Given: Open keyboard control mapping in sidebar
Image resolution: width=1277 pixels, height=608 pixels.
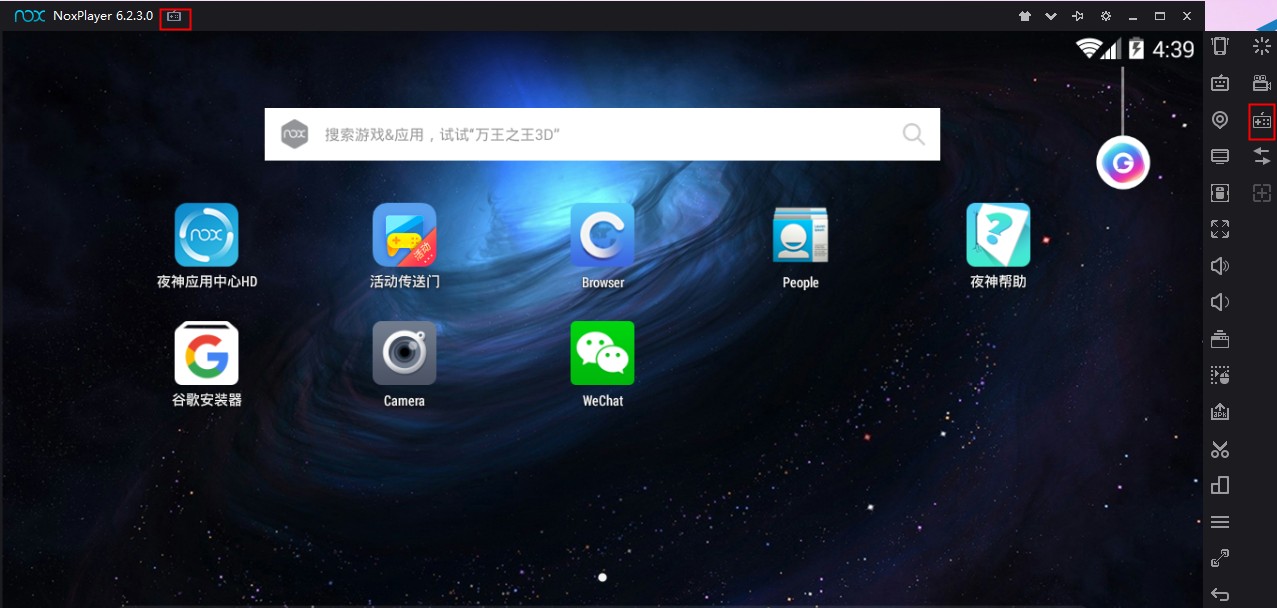Looking at the screenshot, I should tap(1220, 83).
